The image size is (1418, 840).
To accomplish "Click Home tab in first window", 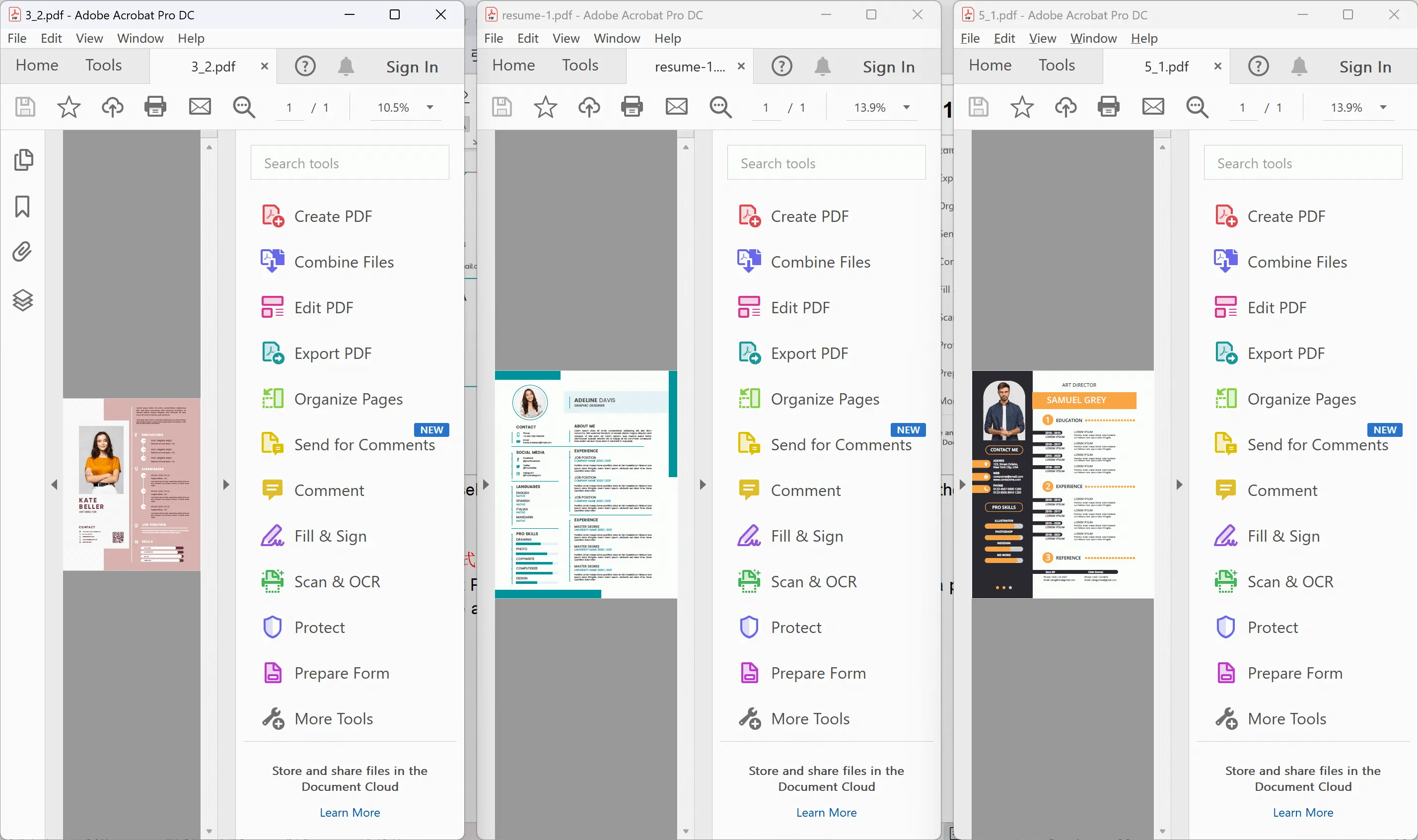I will 37,65.
